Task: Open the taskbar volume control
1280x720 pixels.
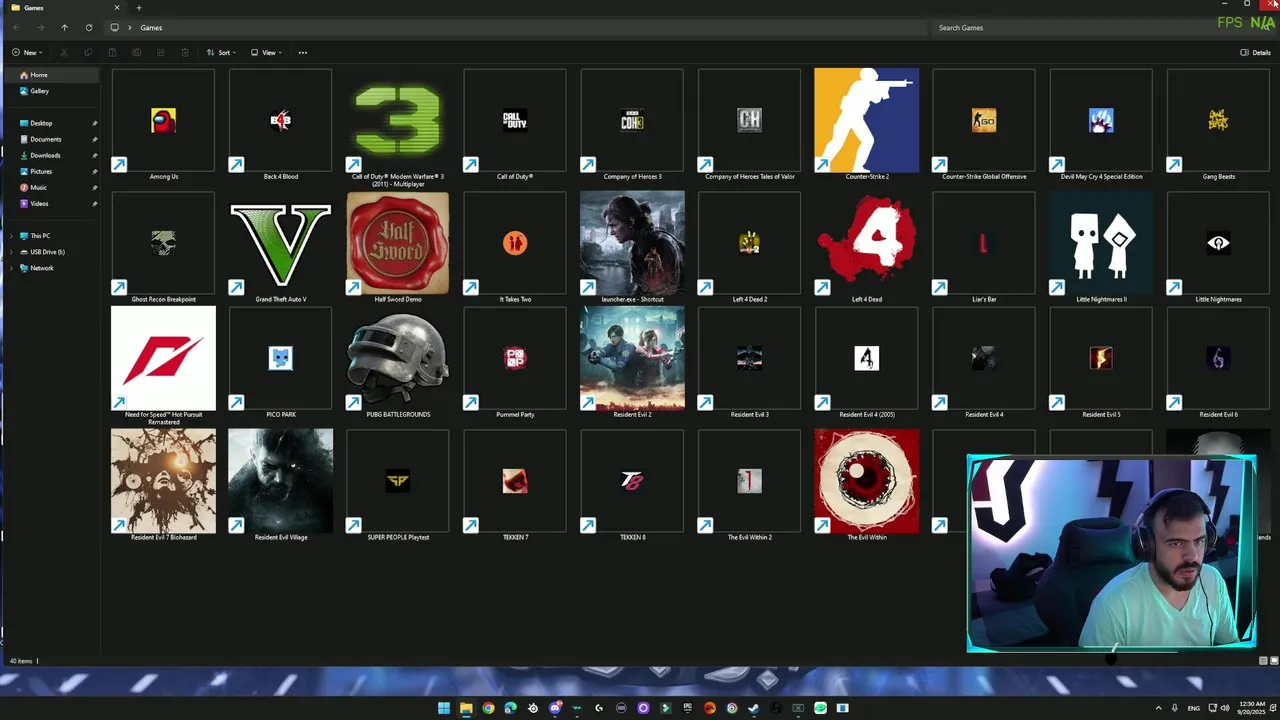Action: 1225,708
